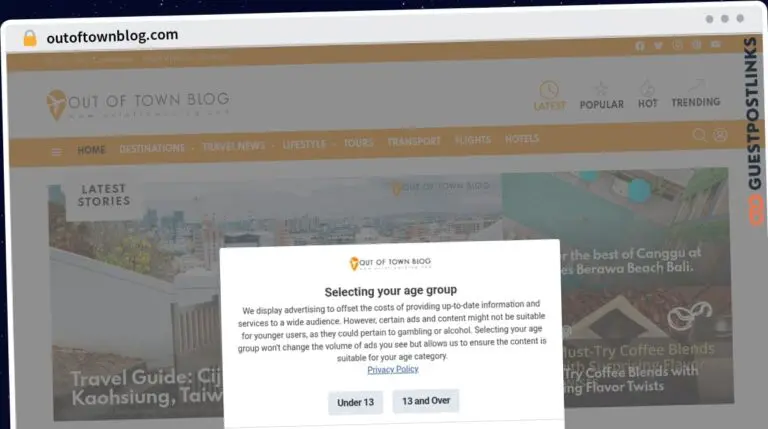The height and width of the screenshot is (429, 768).
Task: Click the search magnifier icon
Action: click(x=699, y=135)
